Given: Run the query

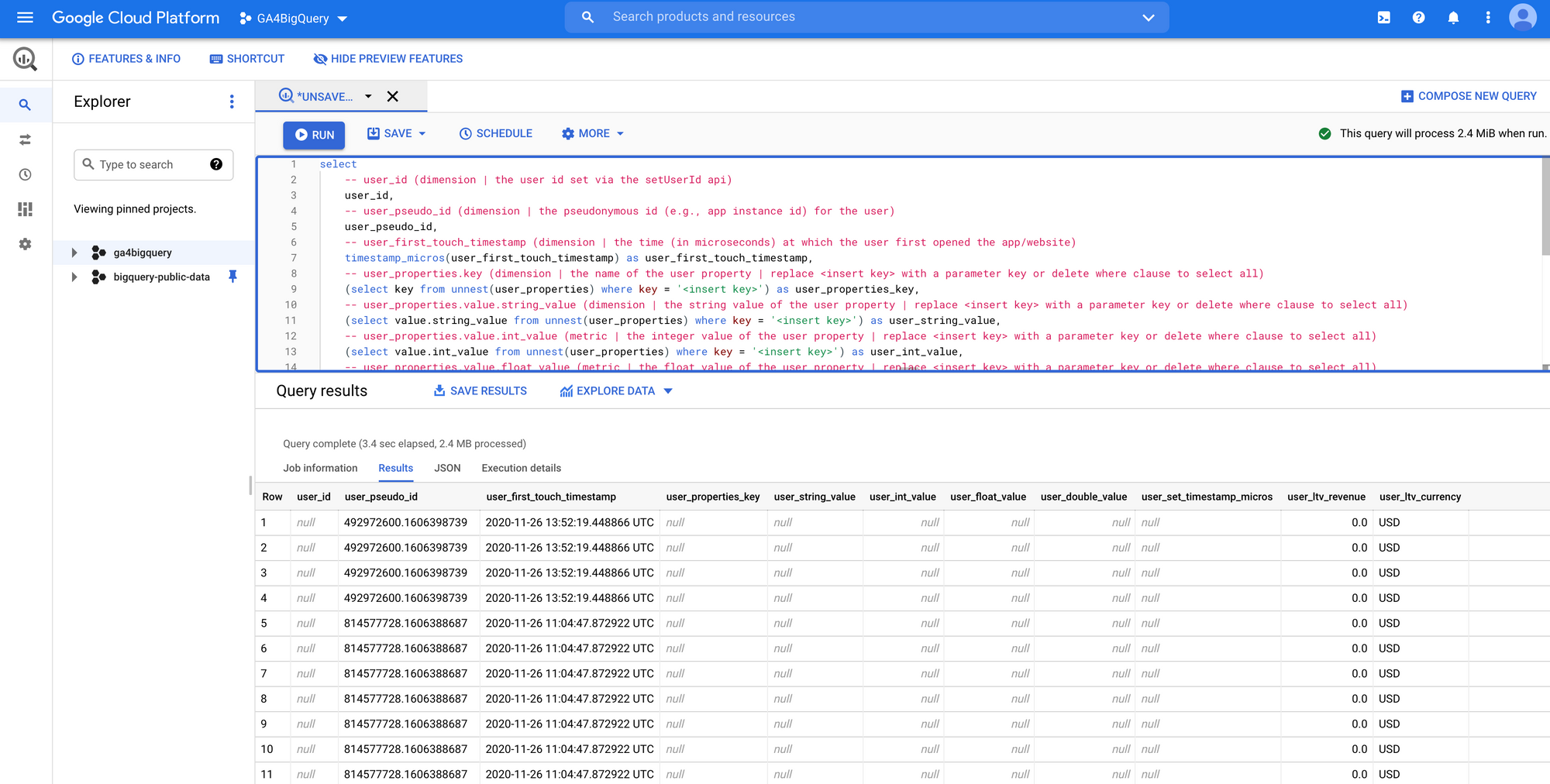Looking at the screenshot, I should tap(314, 135).
